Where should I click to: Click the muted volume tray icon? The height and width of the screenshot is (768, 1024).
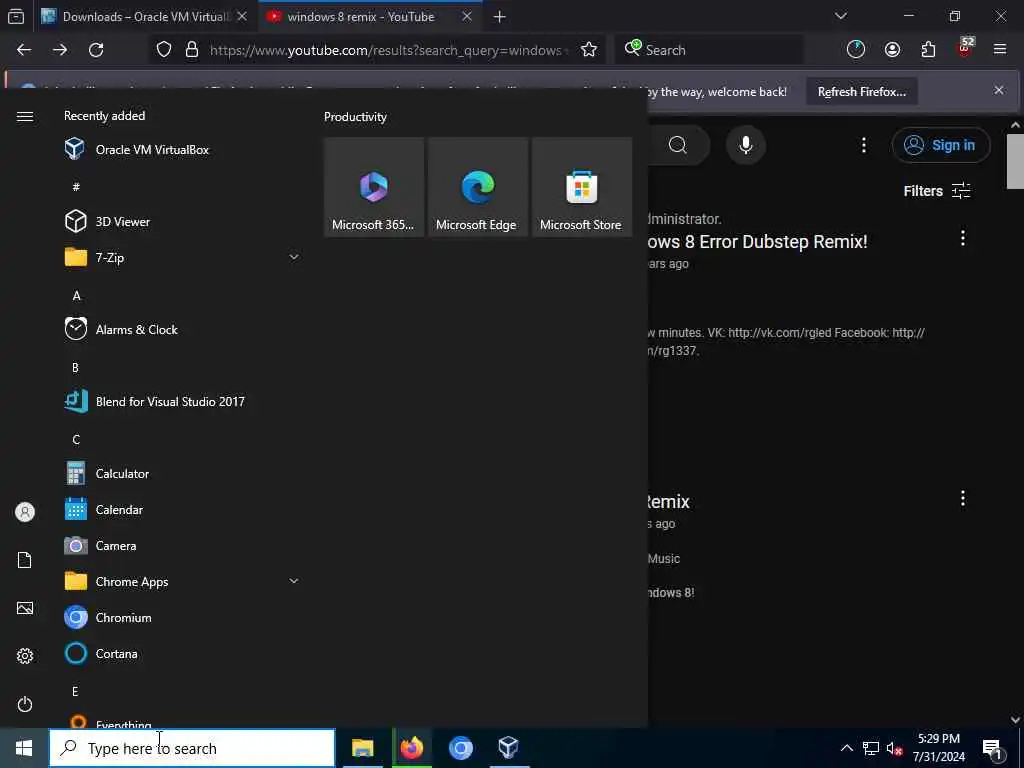click(x=894, y=748)
